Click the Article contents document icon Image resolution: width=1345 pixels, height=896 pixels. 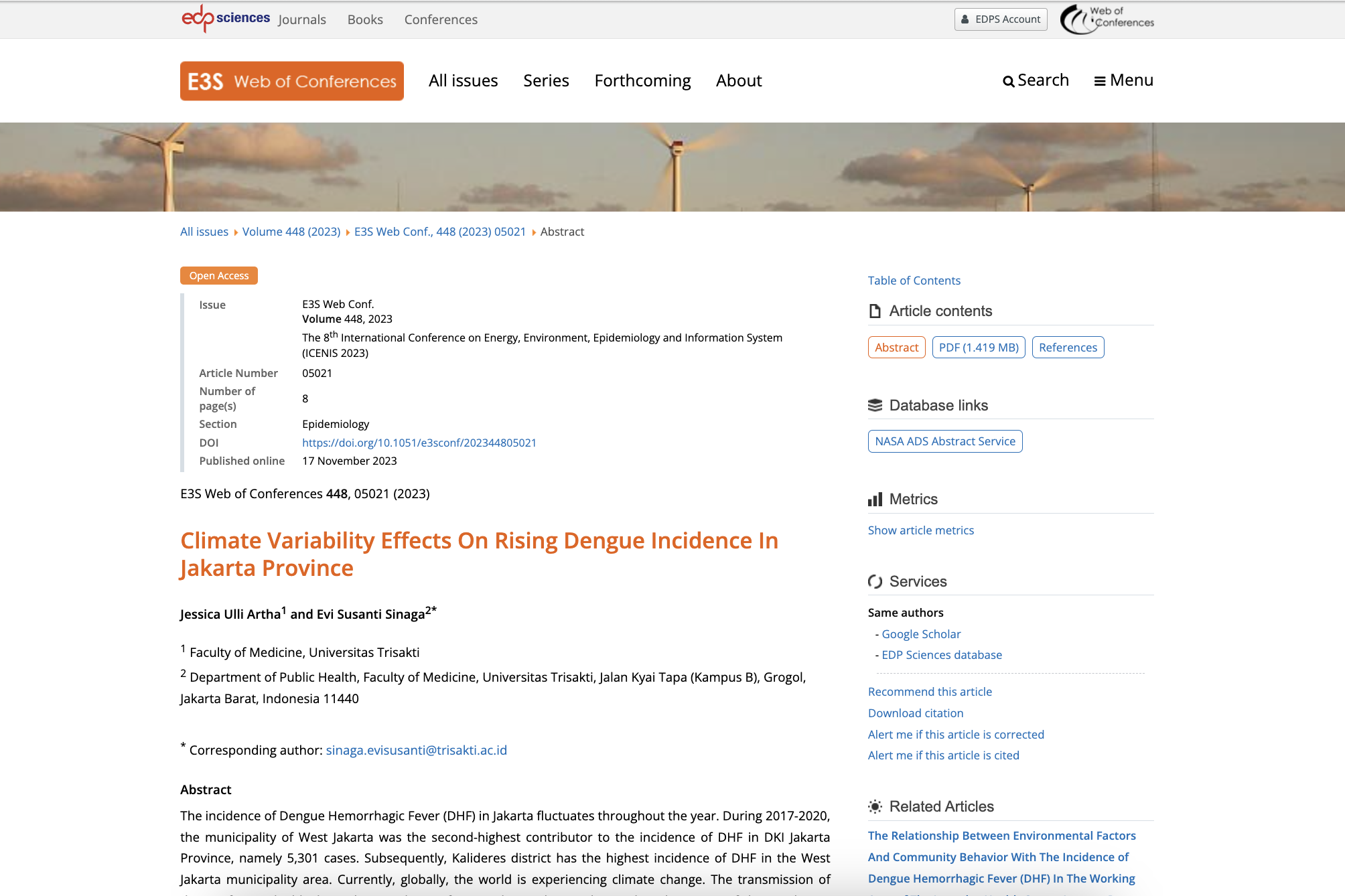(x=875, y=311)
